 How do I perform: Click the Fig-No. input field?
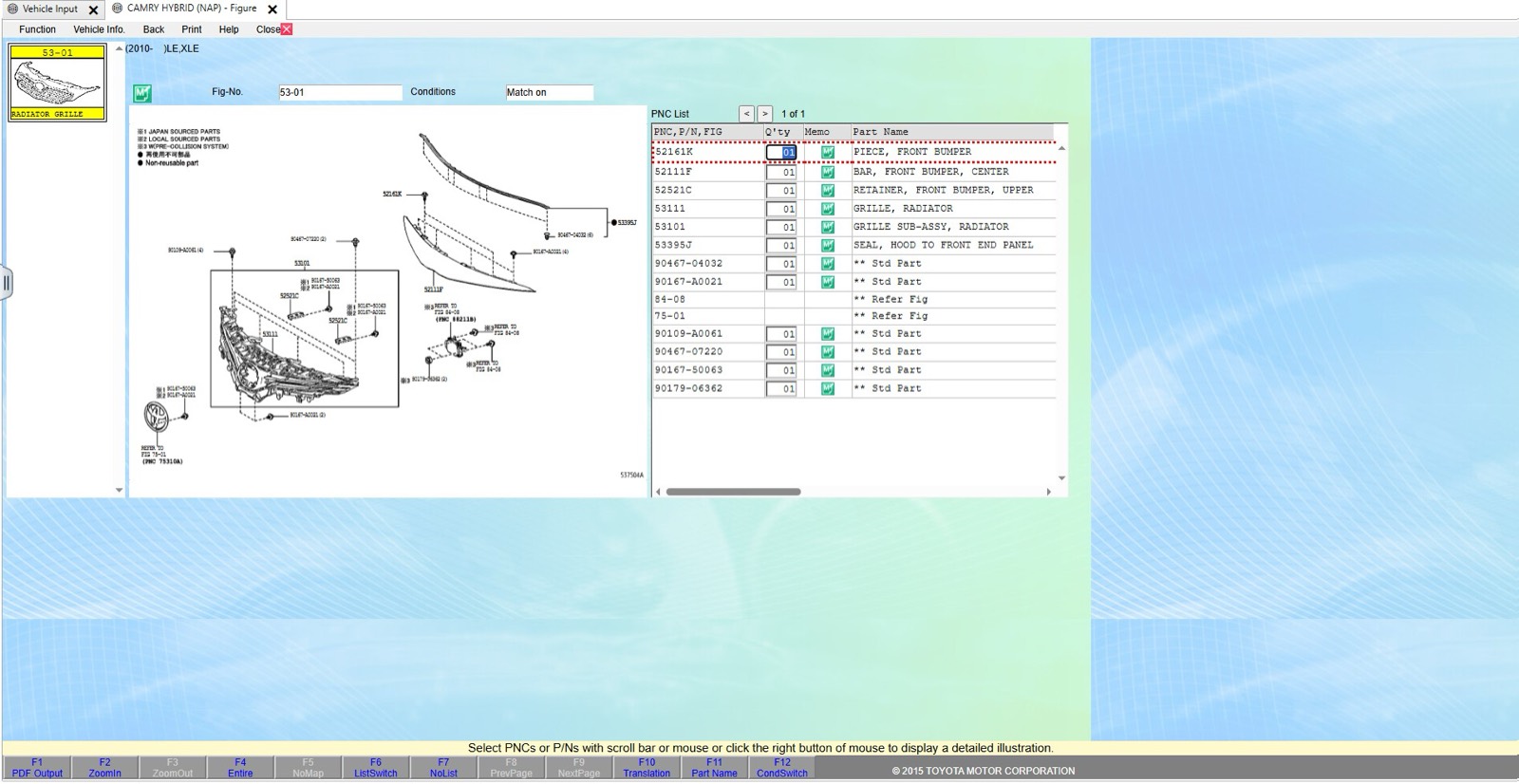tap(340, 93)
